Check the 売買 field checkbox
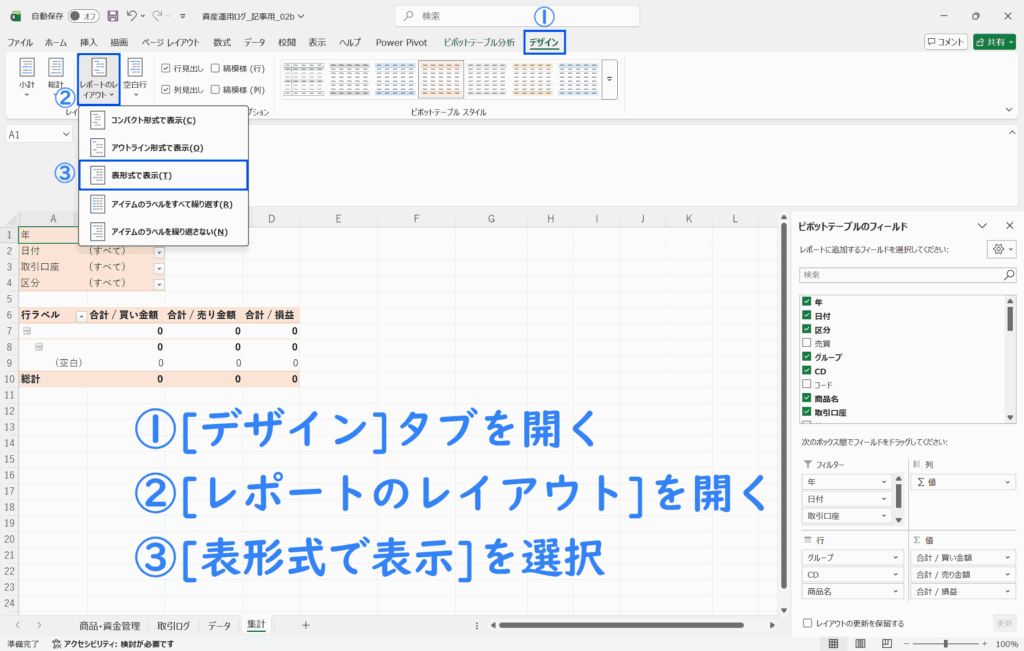 click(x=806, y=343)
